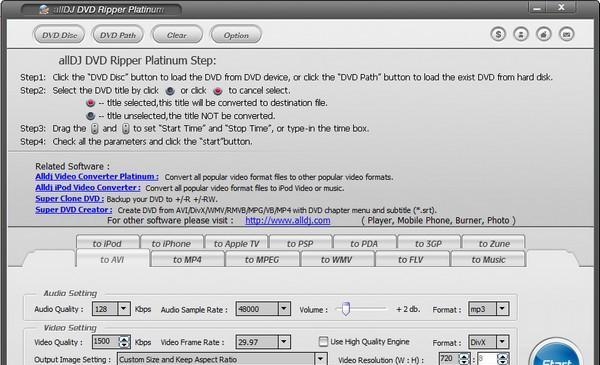Click the Clear button
This screenshot has width=600, height=365.
[x=177, y=35]
